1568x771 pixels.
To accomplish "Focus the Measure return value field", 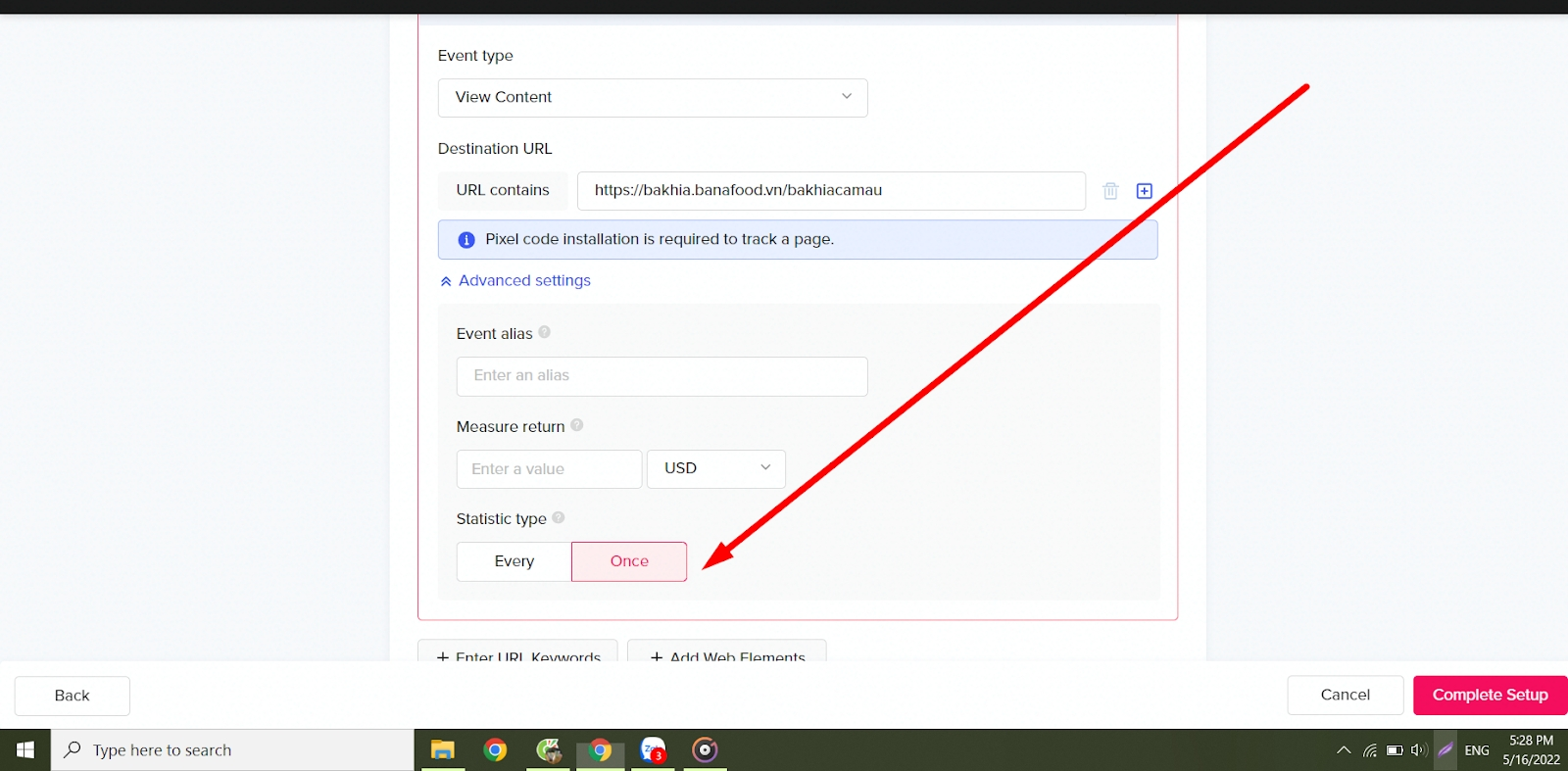I will pyautogui.click(x=550, y=469).
